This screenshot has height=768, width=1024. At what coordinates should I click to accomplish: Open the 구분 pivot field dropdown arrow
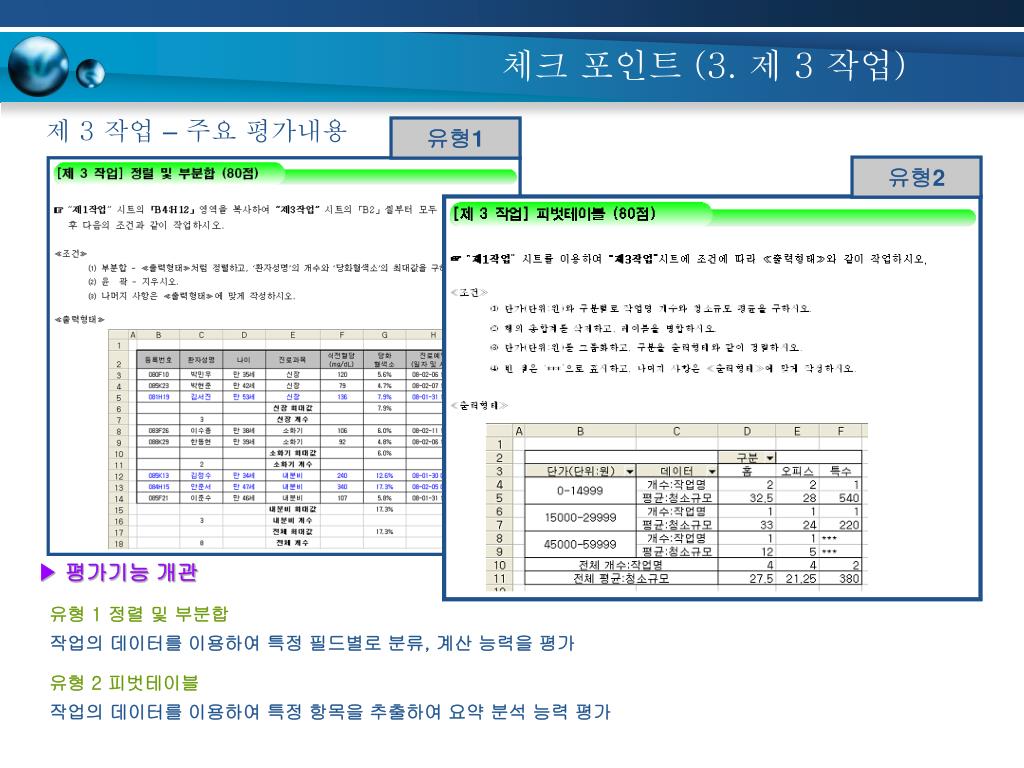pos(770,458)
